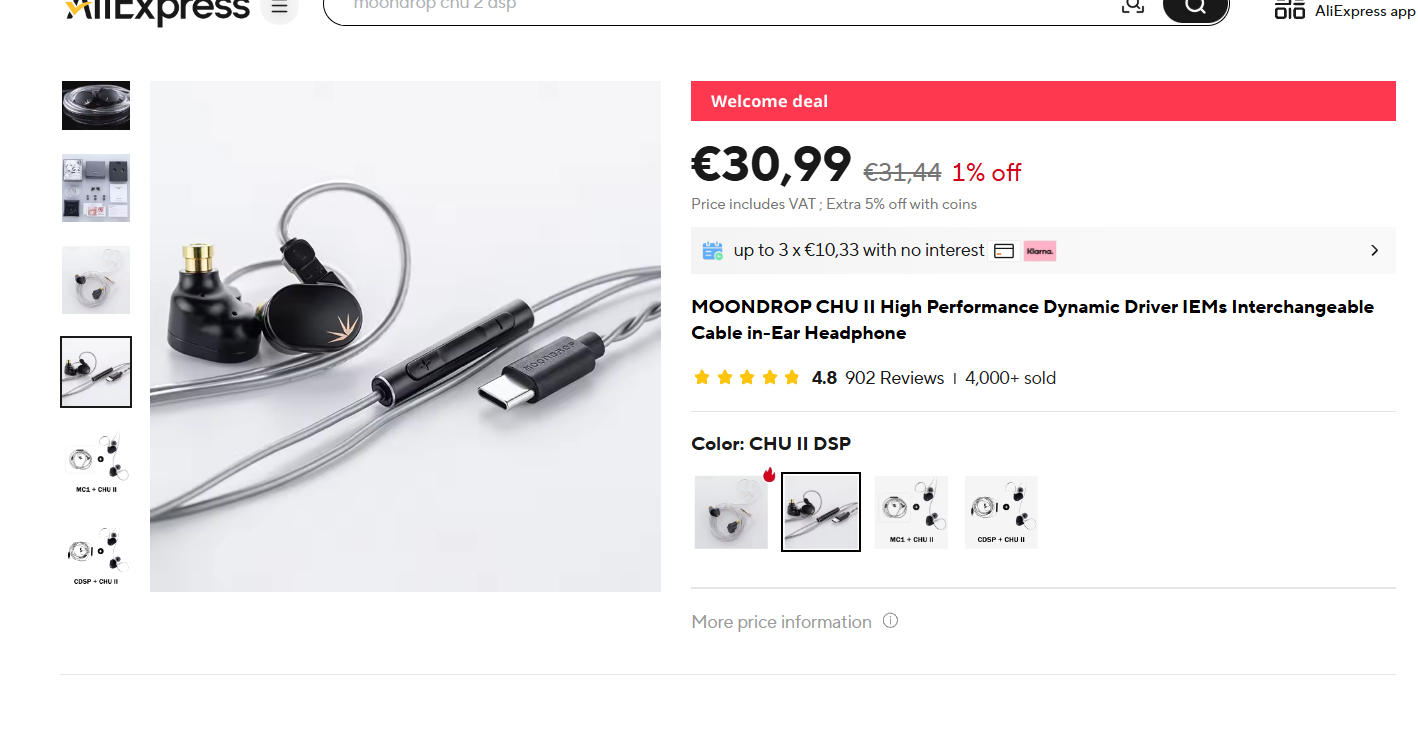The height and width of the screenshot is (753, 1418).
Task: Click the black search magnifier button
Action: click(1195, 7)
